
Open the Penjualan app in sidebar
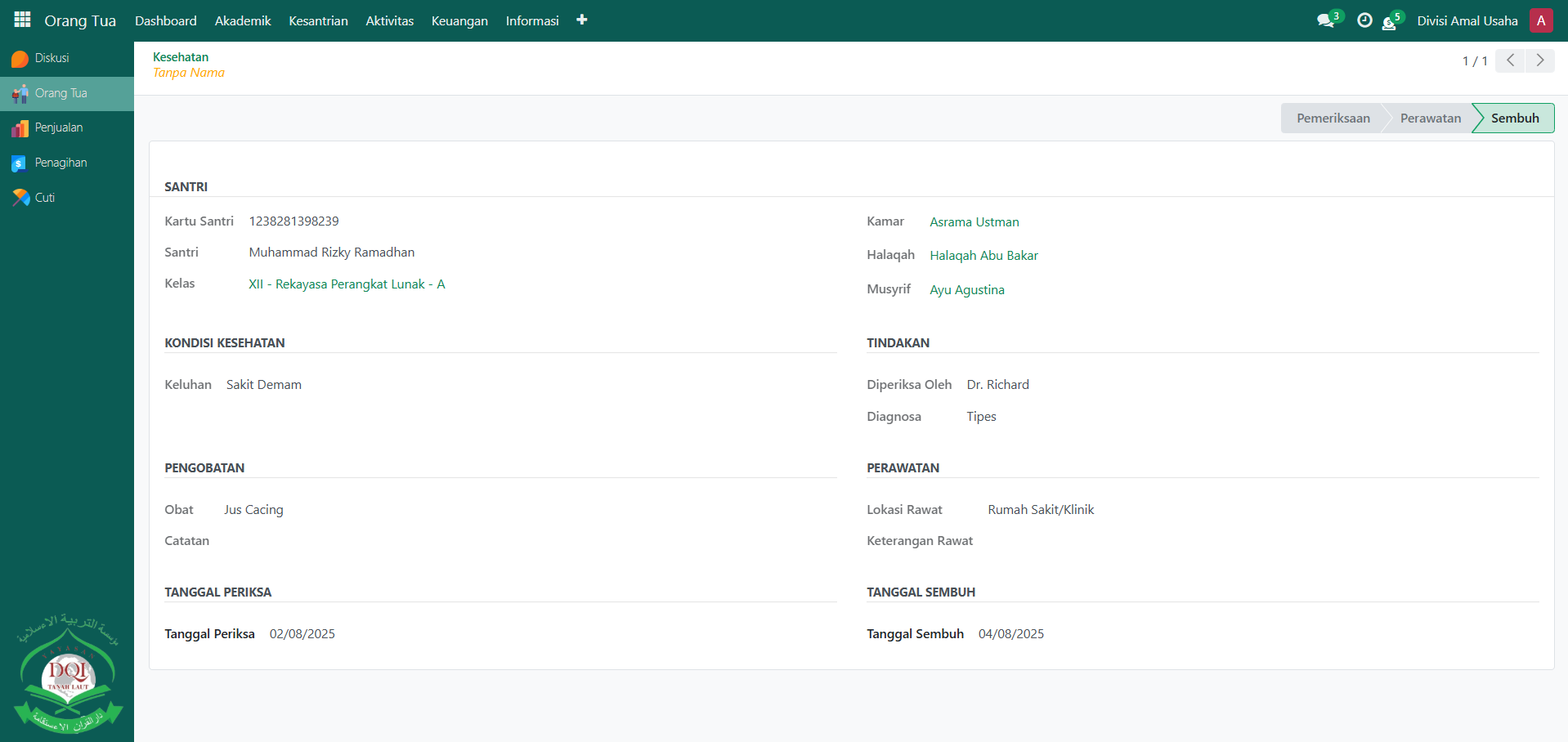58,127
